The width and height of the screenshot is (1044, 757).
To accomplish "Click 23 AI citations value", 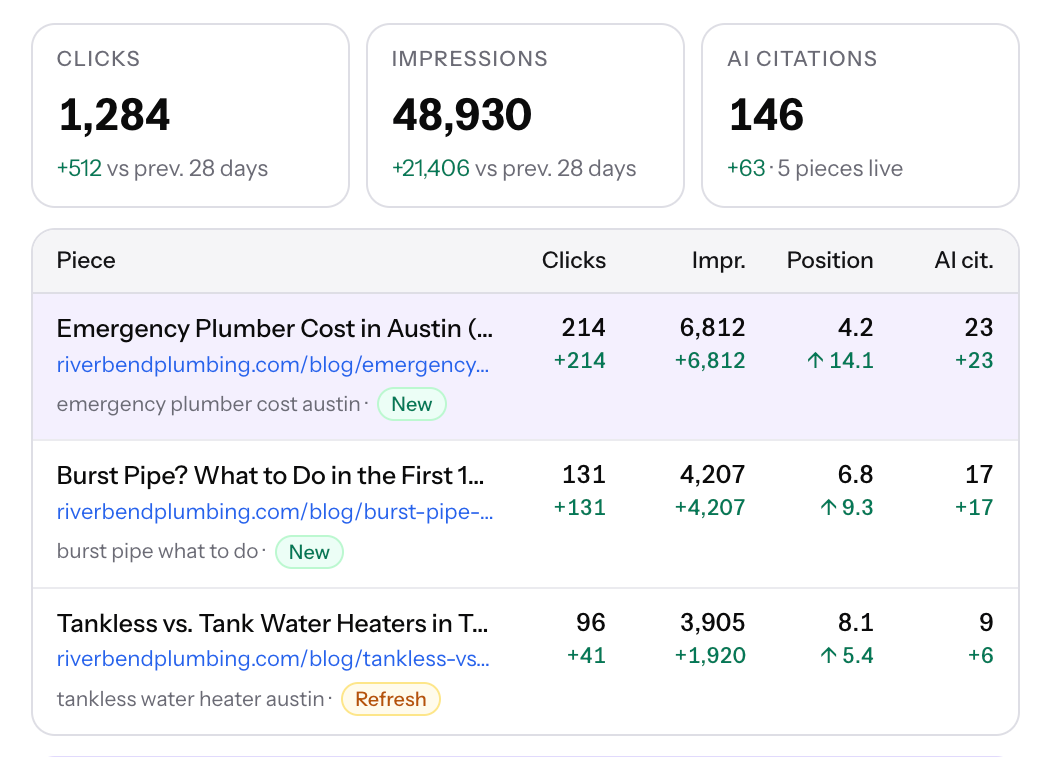I will pyautogui.click(x=979, y=328).
